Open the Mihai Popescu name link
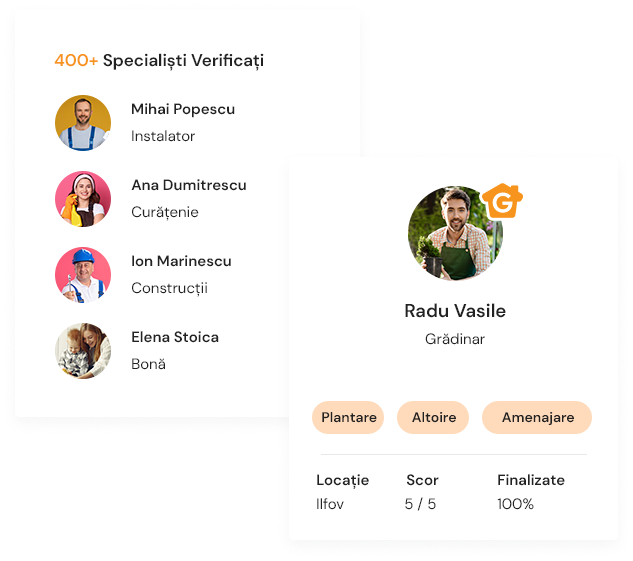The height and width of the screenshot is (561, 633). pyautogui.click(x=183, y=109)
